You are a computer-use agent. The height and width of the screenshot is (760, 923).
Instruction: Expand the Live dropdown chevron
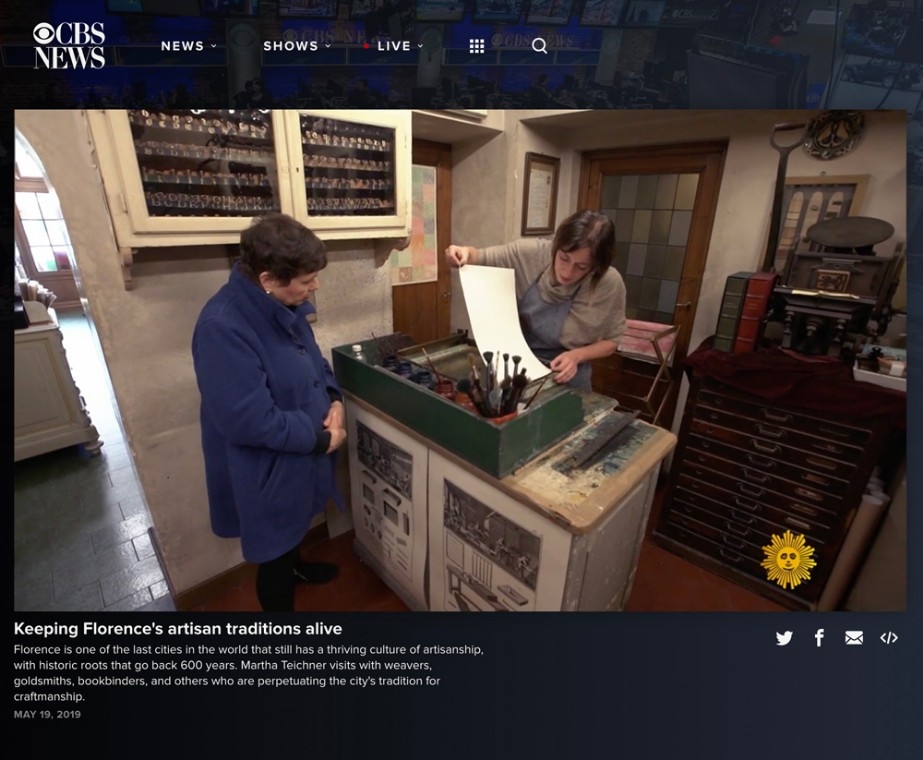[420, 46]
